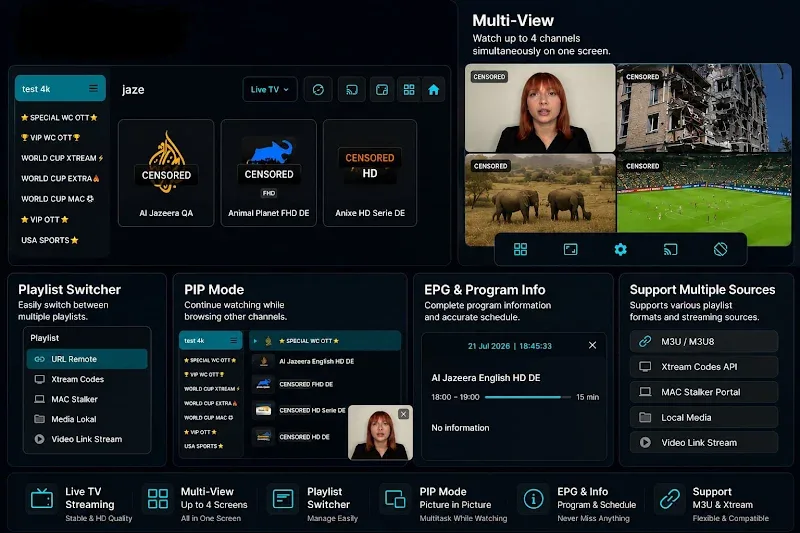Click the Playlist Switcher footer icon
This screenshot has width=800, height=533.
pyautogui.click(x=283, y=498)
